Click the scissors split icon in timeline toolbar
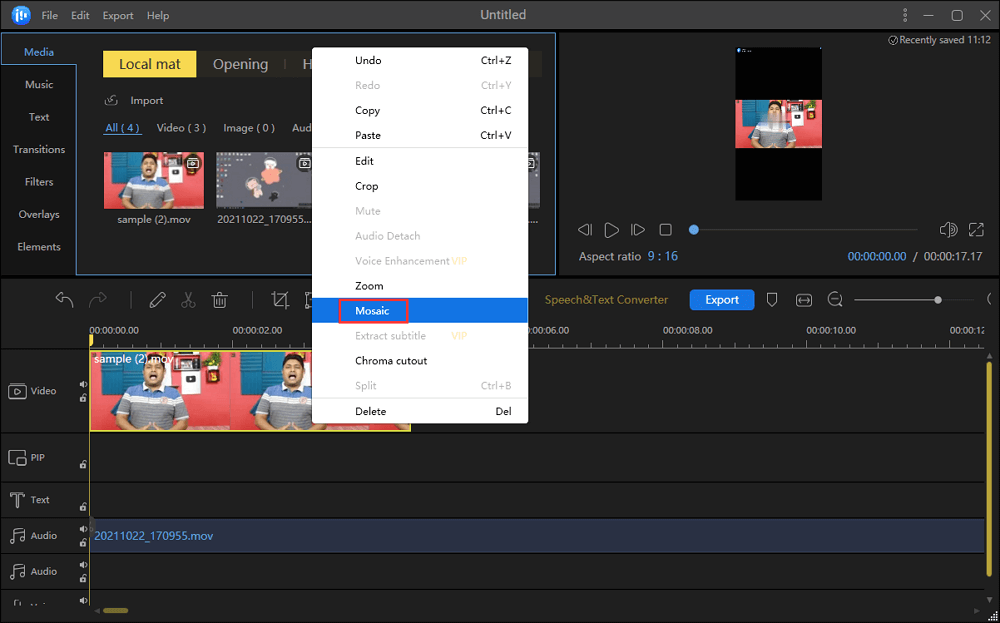 tap(188, 300)
